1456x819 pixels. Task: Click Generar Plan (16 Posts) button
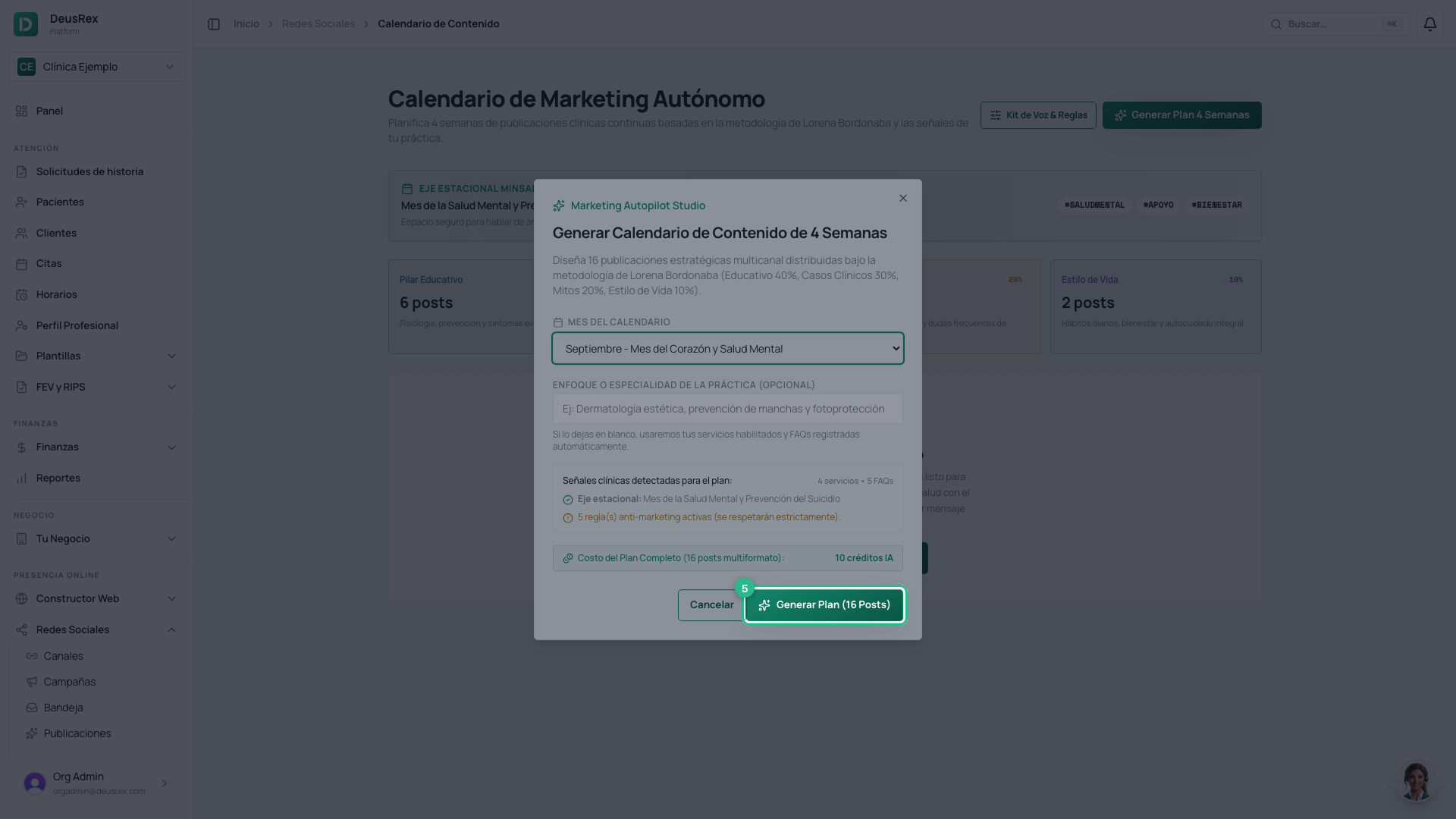pyautogui.click(x=824, y=605)
